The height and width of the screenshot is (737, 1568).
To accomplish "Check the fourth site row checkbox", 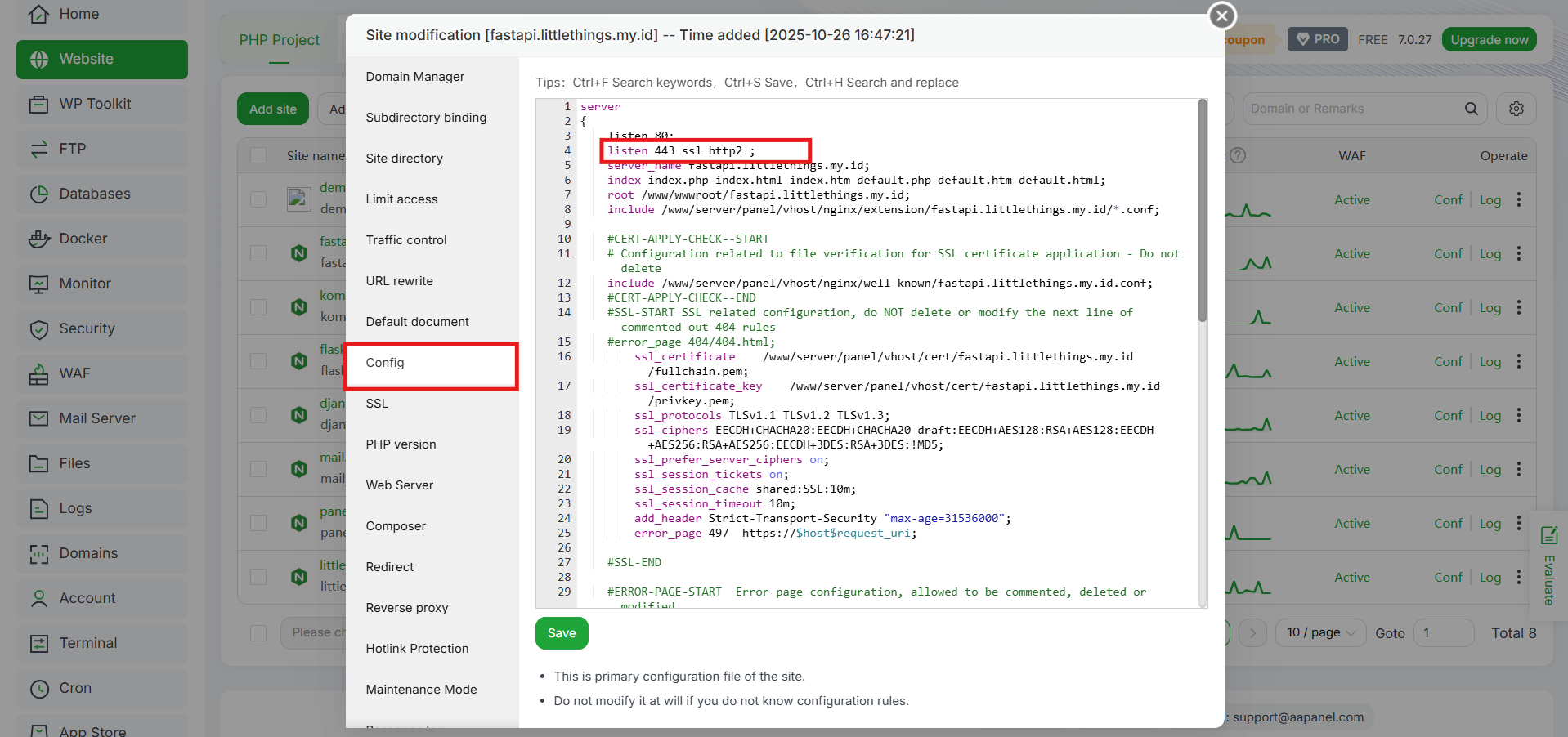I will (258, 361).
